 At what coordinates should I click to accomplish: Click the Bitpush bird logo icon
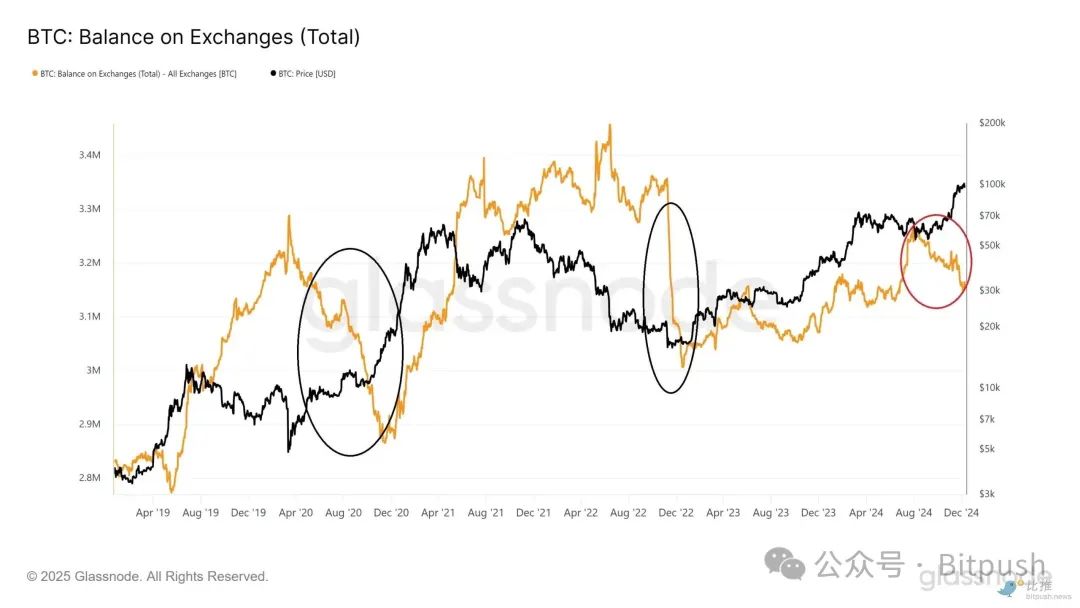point(1008,589)
